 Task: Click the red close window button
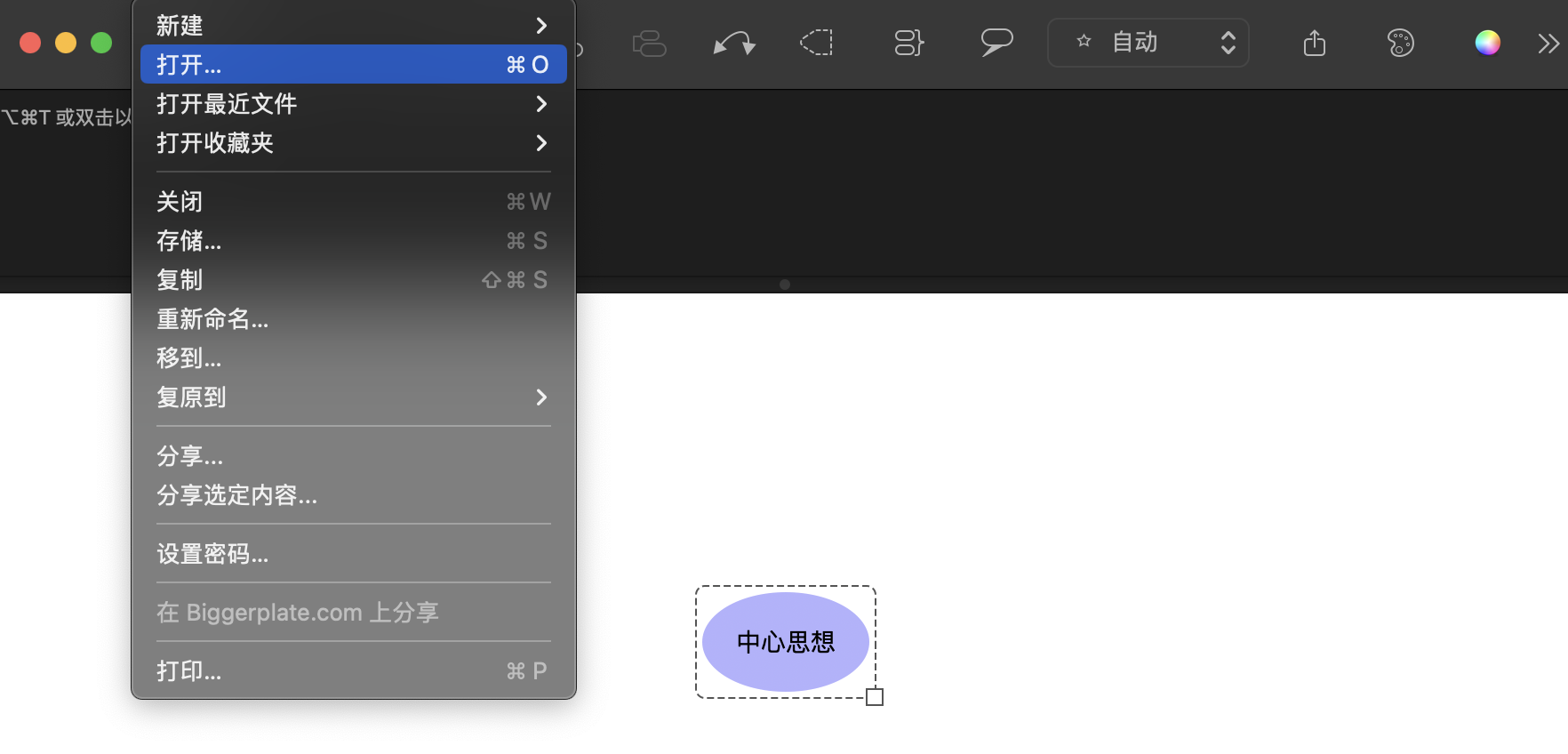(x=30, y=43)
